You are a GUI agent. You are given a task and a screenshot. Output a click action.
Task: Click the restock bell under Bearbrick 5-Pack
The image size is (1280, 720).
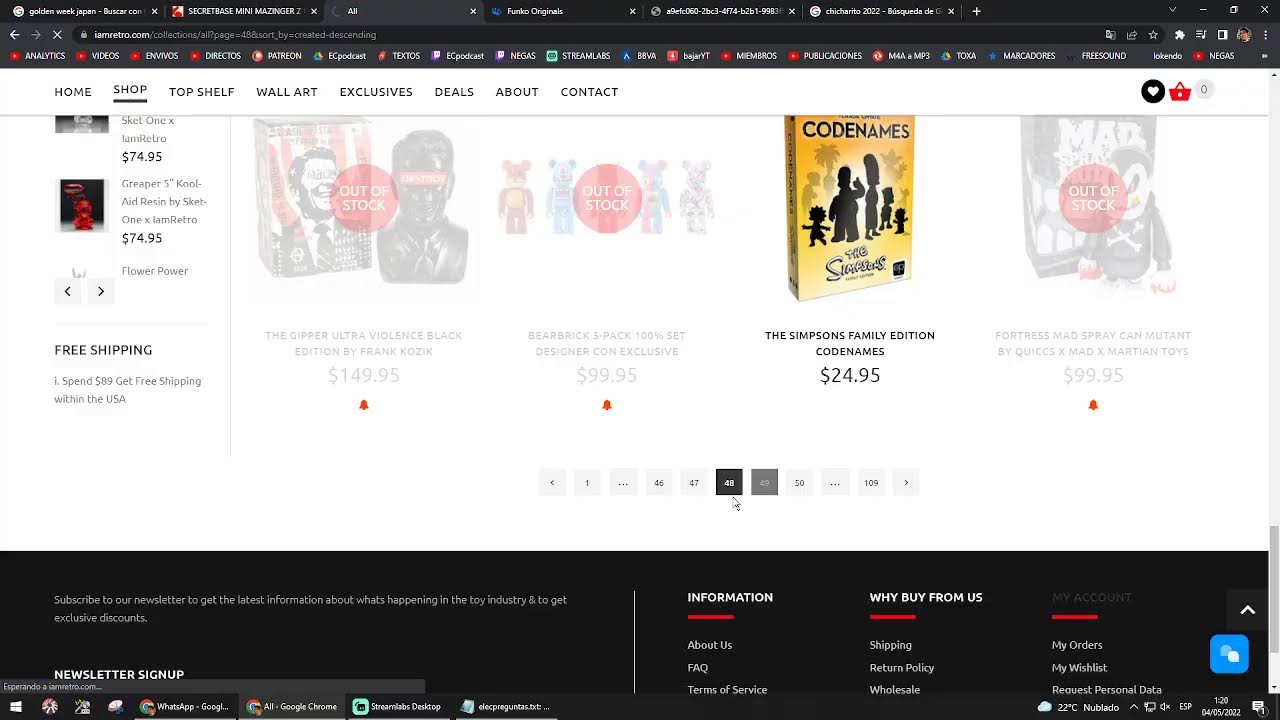click(607, 405)
